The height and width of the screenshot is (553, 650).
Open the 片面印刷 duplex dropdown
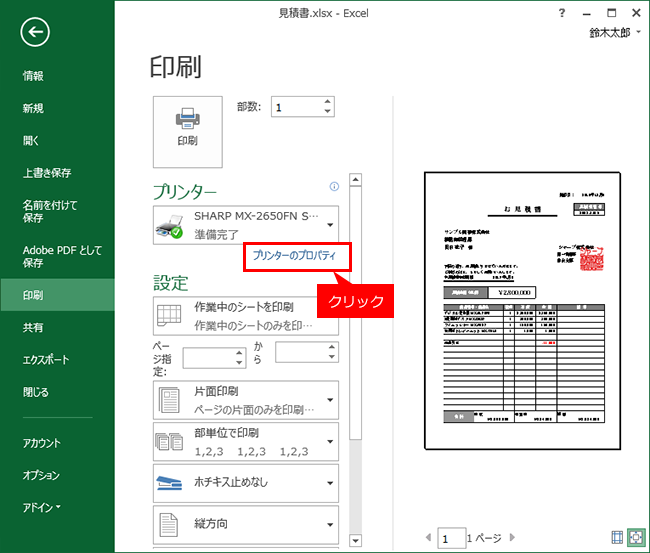(x=246, y=400)
